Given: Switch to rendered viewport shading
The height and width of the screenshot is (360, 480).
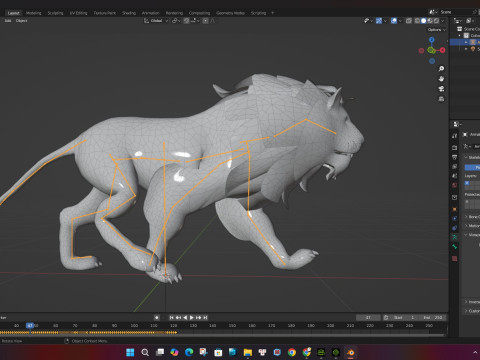Looking at the screenshot, I should click(436, 21).
